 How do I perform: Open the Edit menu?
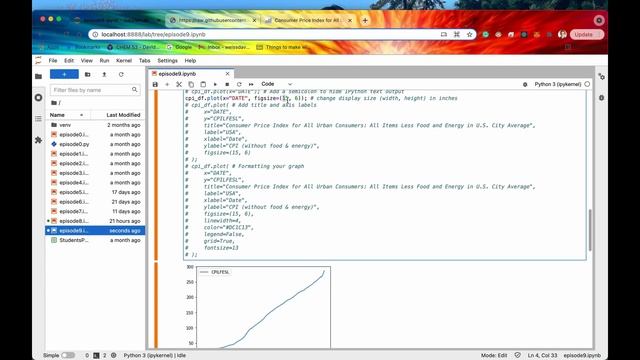click(69, 60)
